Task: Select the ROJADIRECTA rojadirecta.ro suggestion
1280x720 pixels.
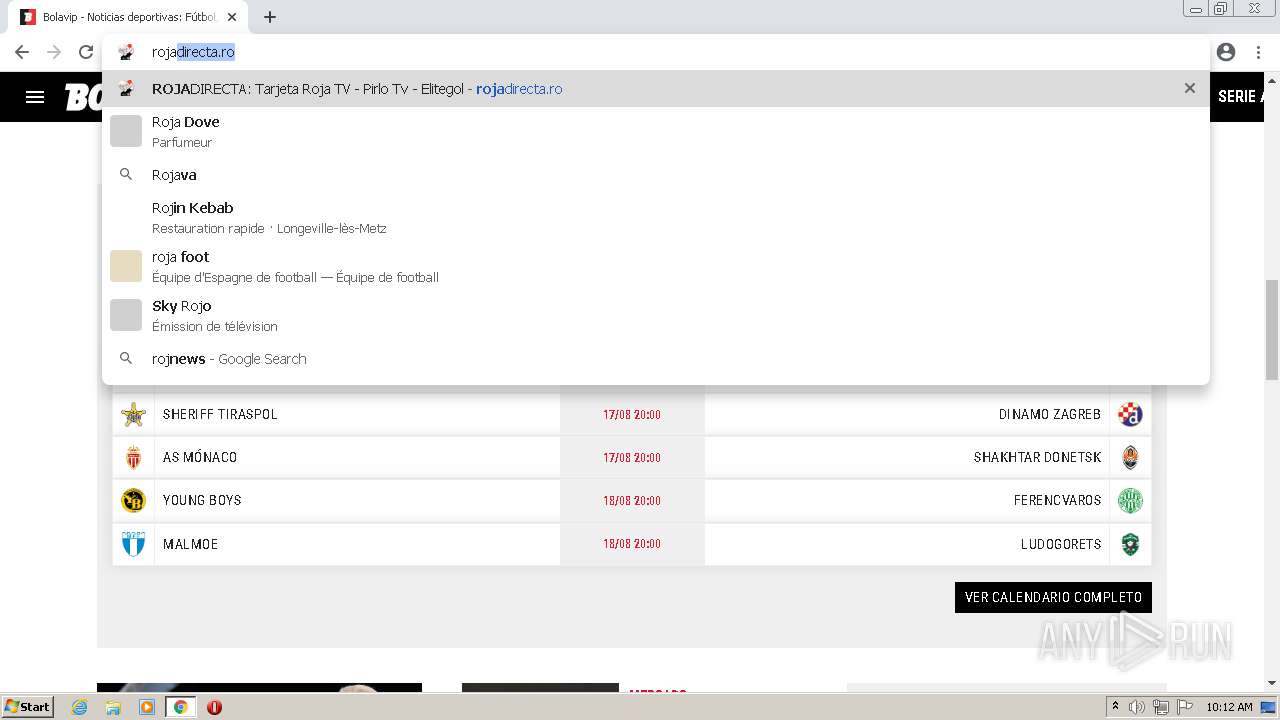Action: click(x=655, y=89)
